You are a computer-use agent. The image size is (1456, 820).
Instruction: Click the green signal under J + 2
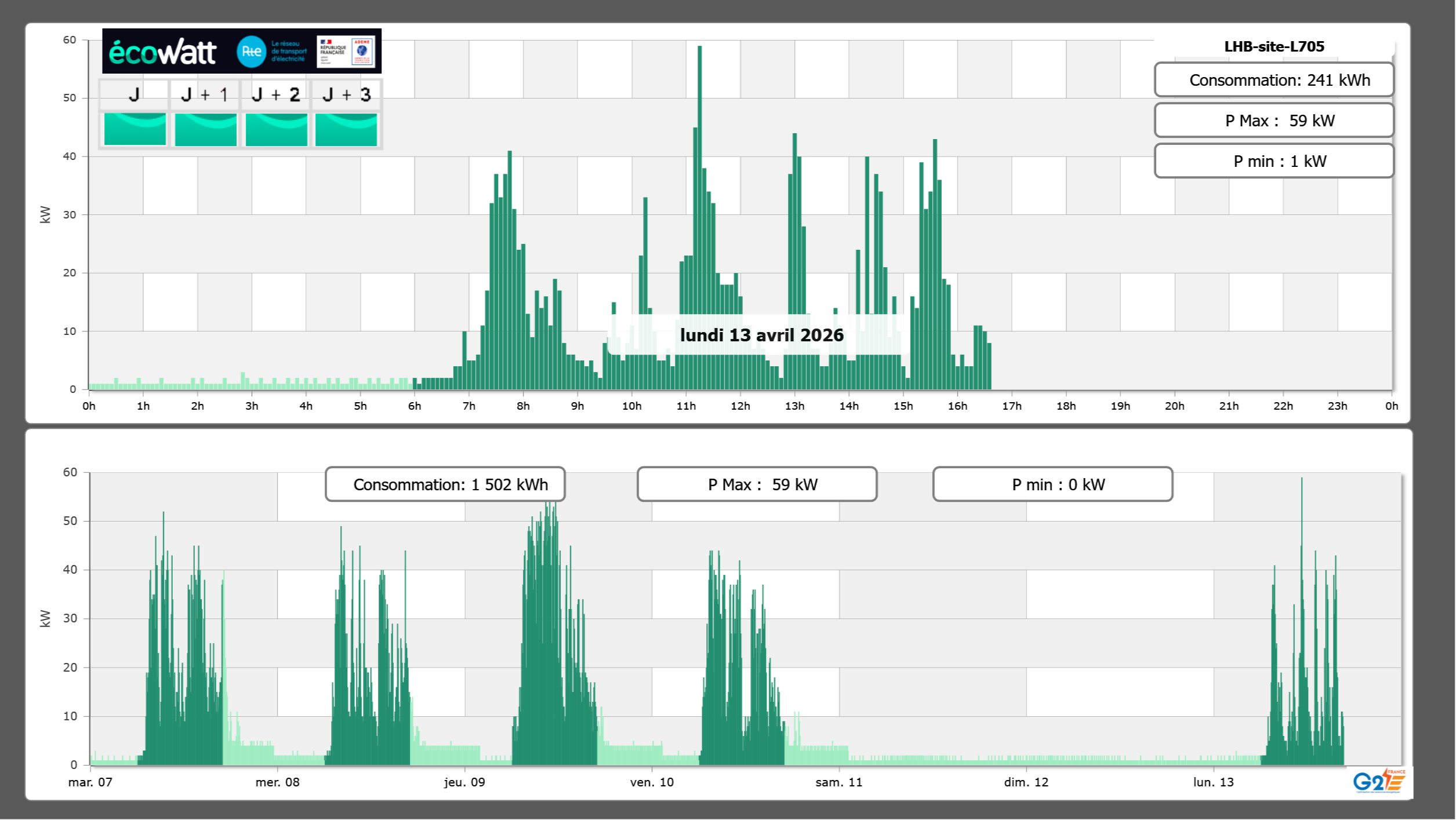click(x=276, y=129)
